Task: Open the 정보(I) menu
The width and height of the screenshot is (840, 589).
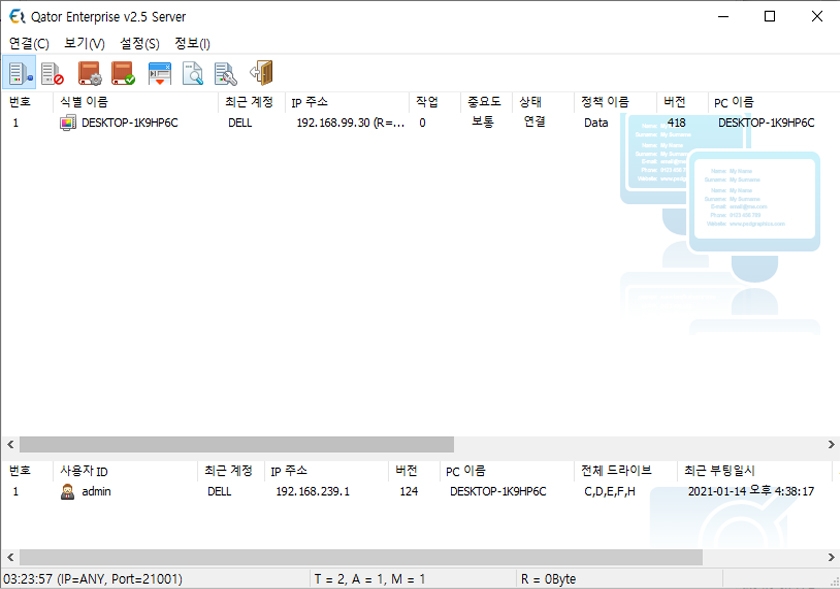Action: click(x=192, y=43)
